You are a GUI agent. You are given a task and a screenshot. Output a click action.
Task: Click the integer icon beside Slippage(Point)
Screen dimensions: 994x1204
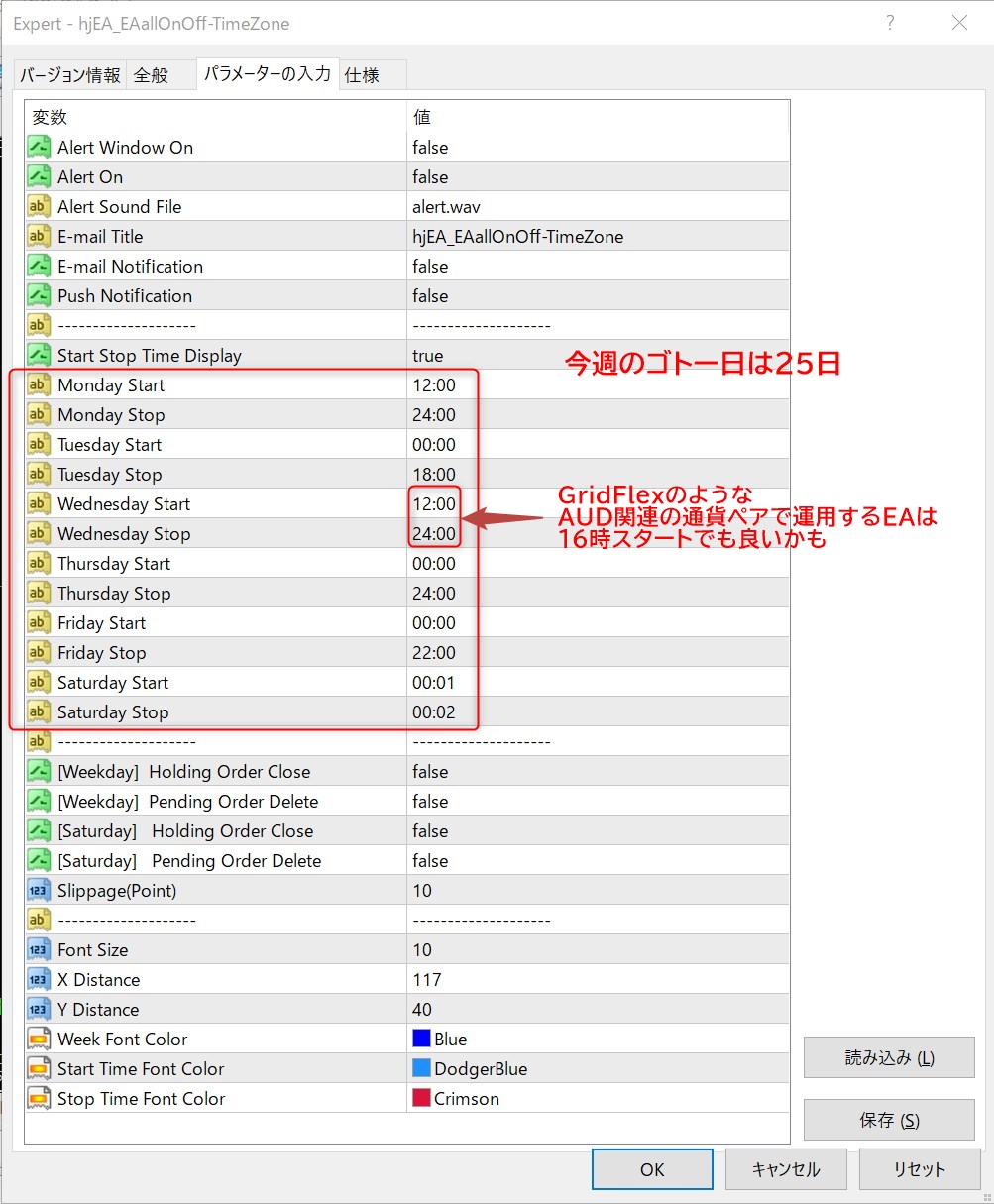click(39, 891)
